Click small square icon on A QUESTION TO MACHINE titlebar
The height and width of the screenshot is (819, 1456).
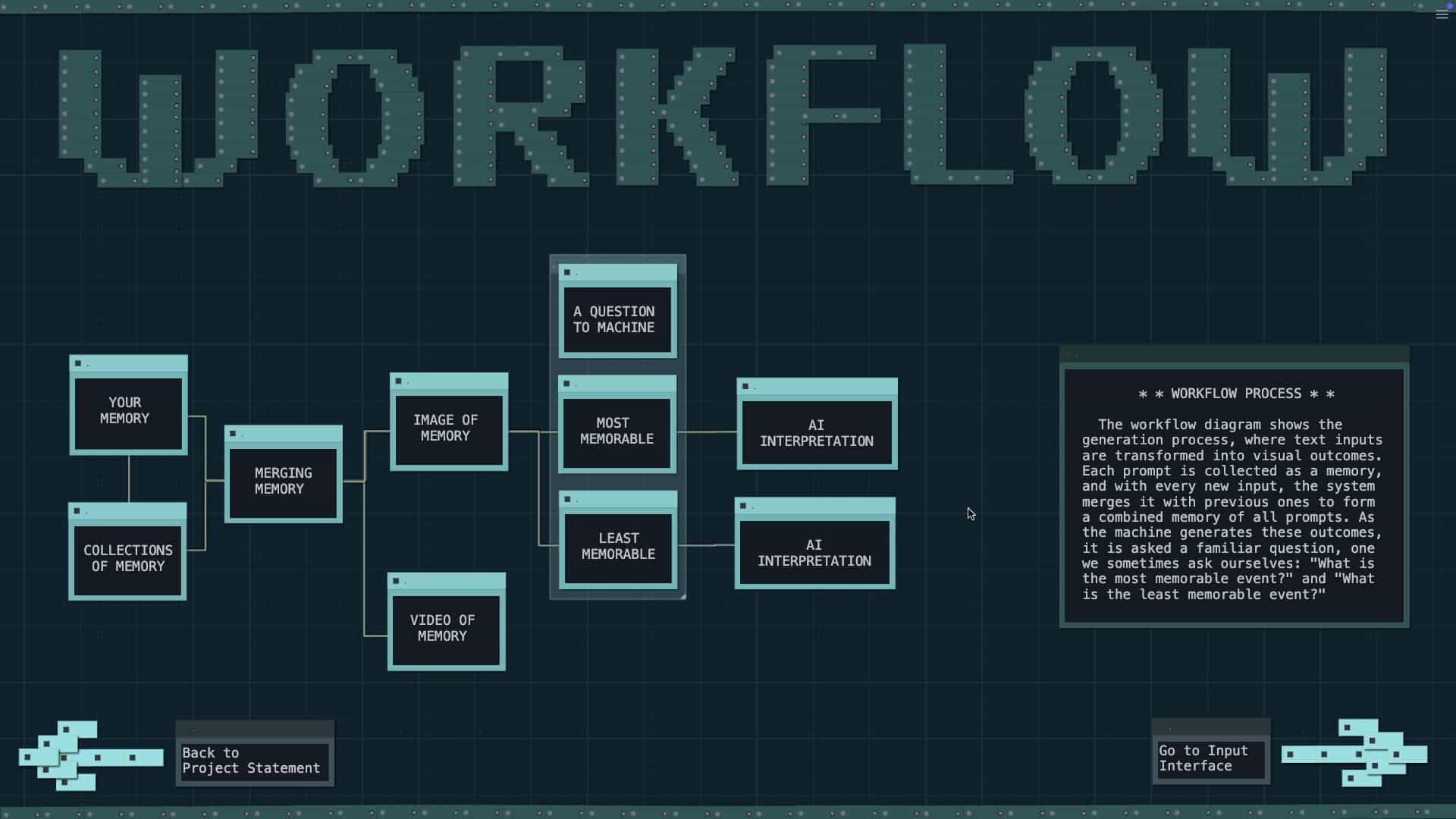(567, 273)
